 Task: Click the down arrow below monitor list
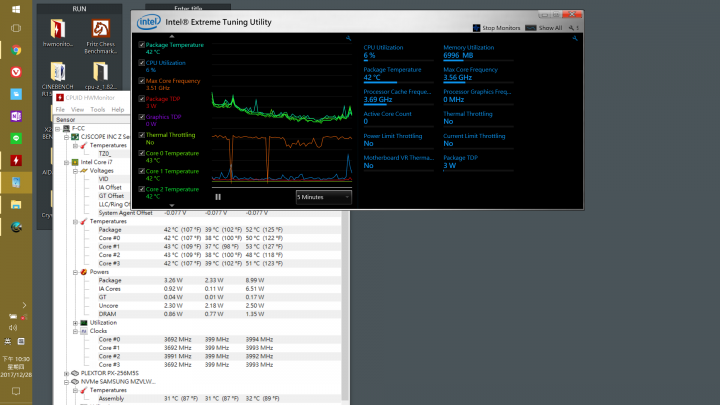point(172,205)
